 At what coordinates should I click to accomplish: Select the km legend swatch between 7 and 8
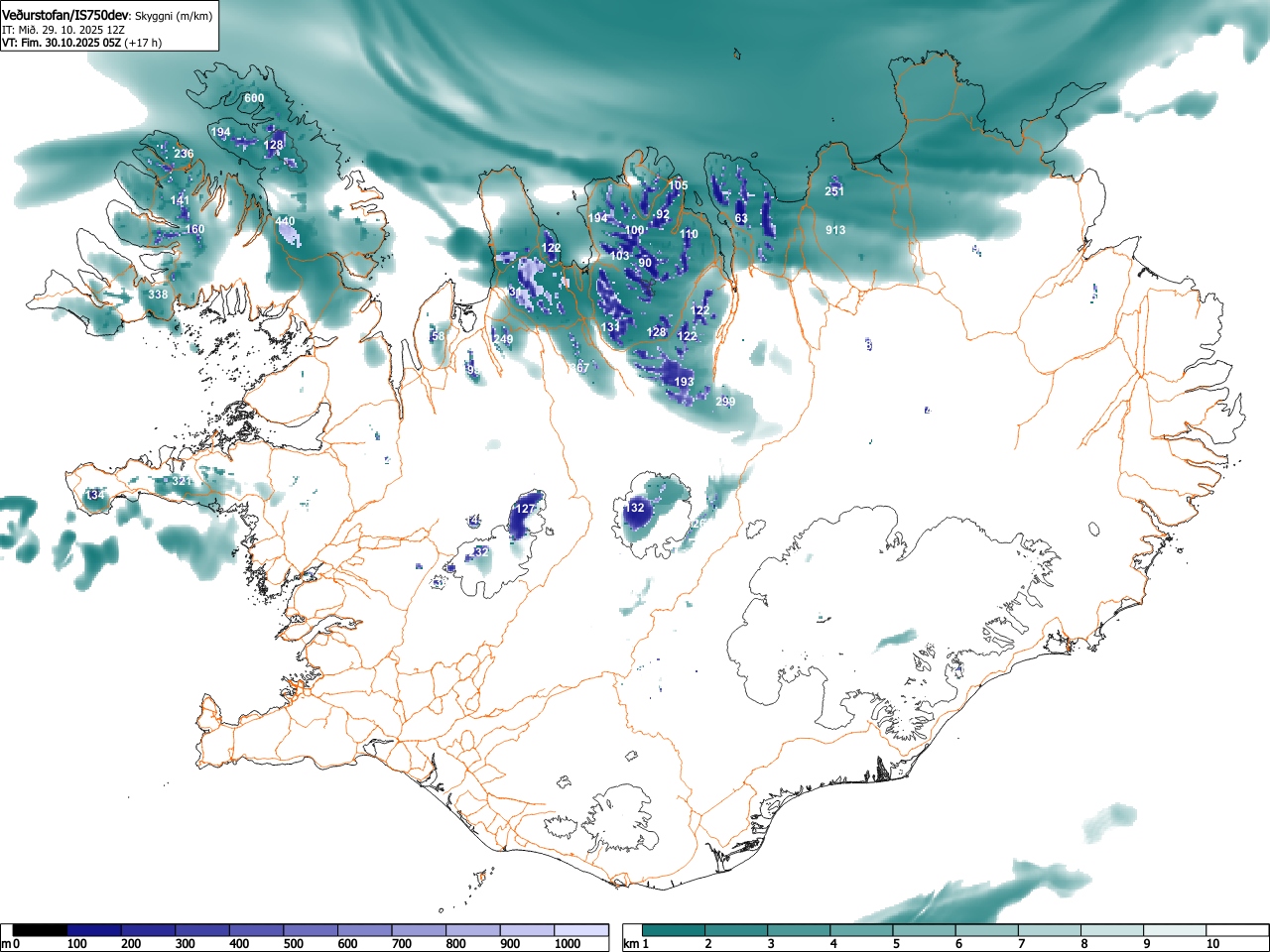(x=1049, y=930)
